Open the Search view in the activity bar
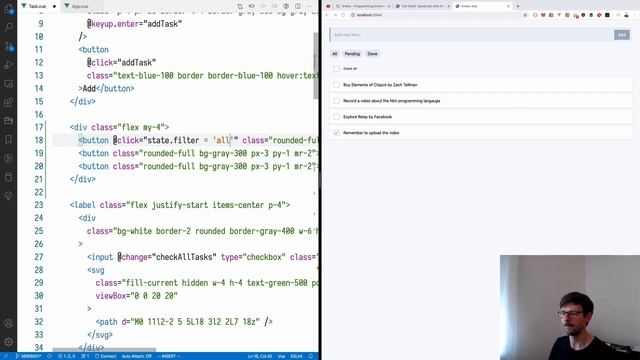Viewport: 640px width, 360px height. [9, 27]
